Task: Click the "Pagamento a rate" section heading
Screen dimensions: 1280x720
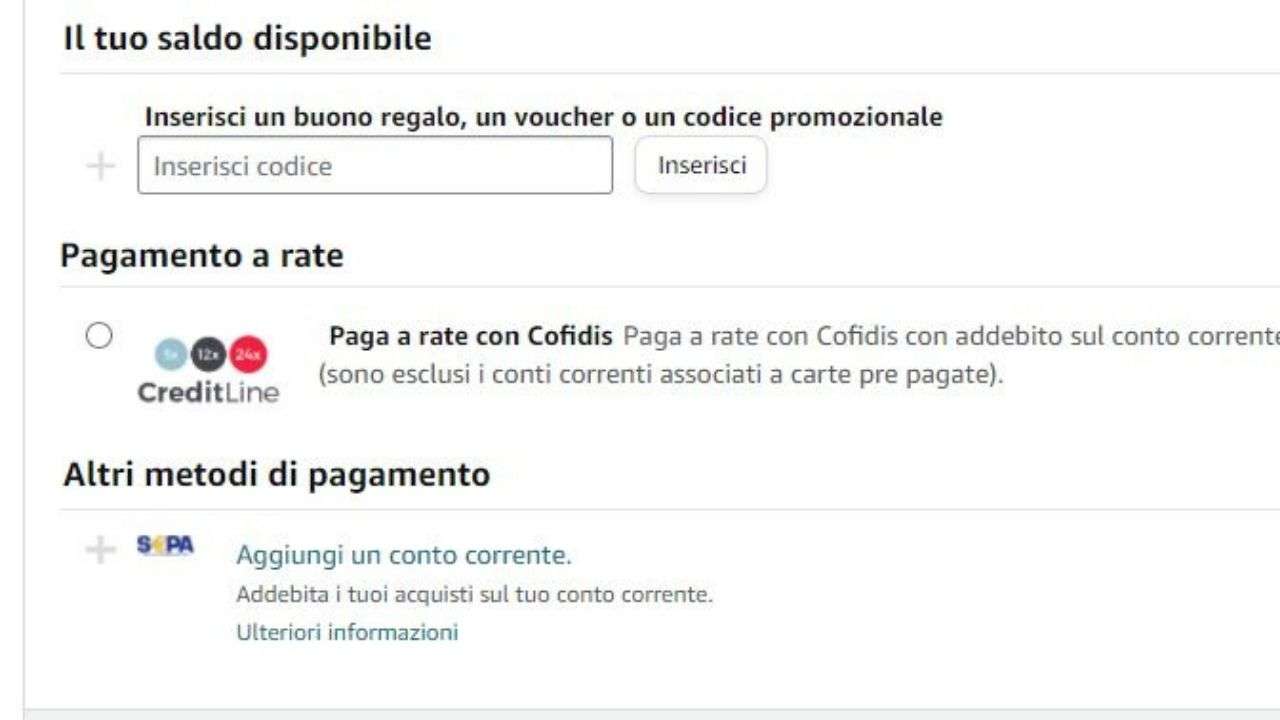Action: pos(202,256)
